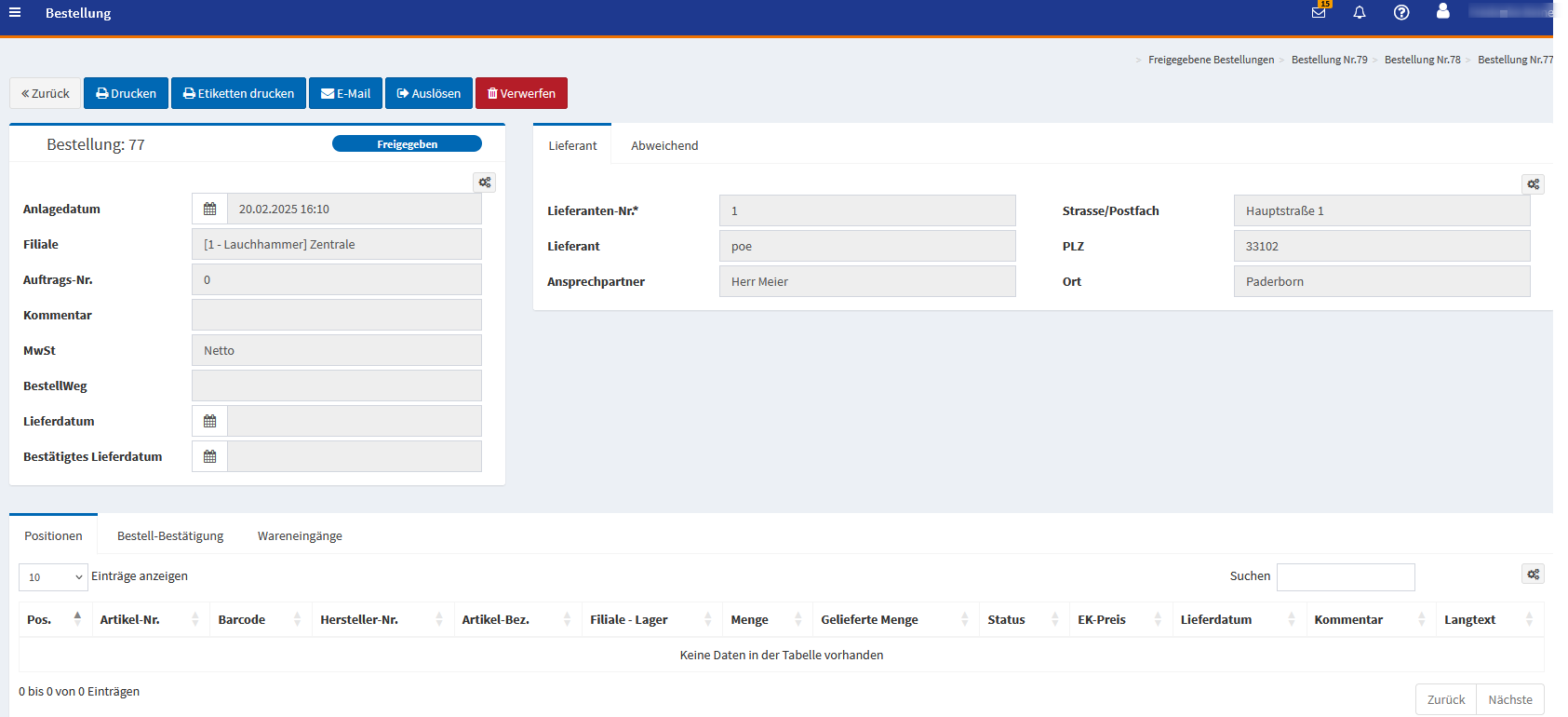
Task: Switch to the Abweichend tab
Action: coord(663,146)
